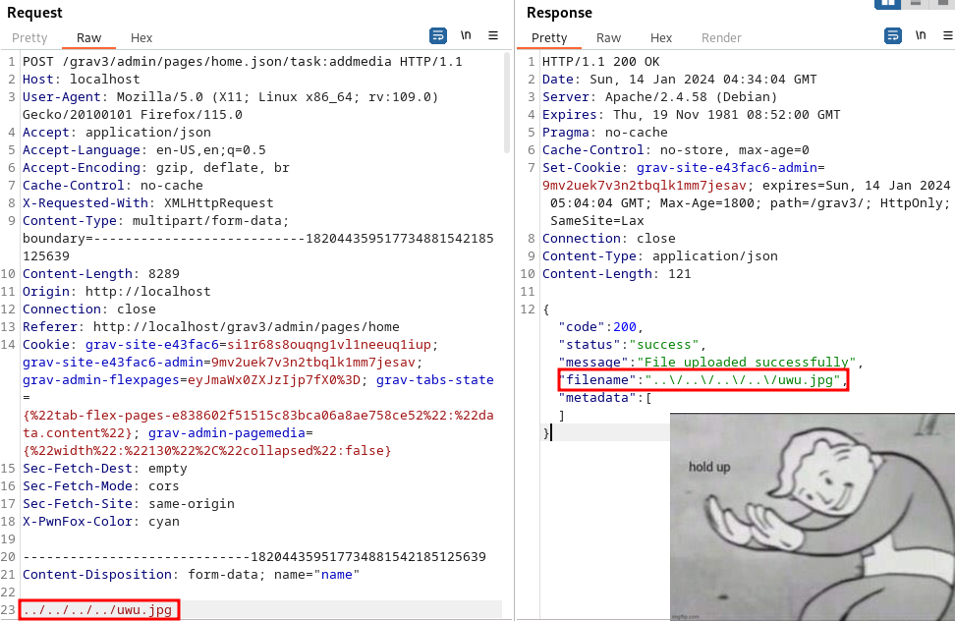
Task: Click the POST request line
Action: point(243,62)
